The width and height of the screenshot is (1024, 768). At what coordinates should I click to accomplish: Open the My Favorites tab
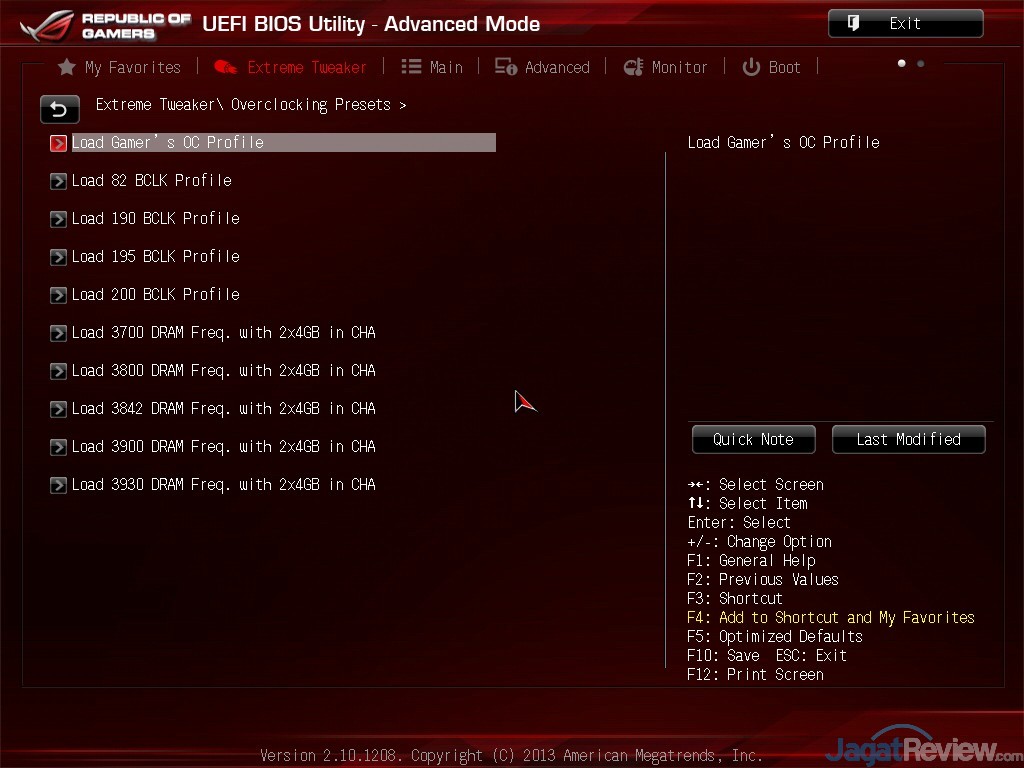(x=120, y=67)
